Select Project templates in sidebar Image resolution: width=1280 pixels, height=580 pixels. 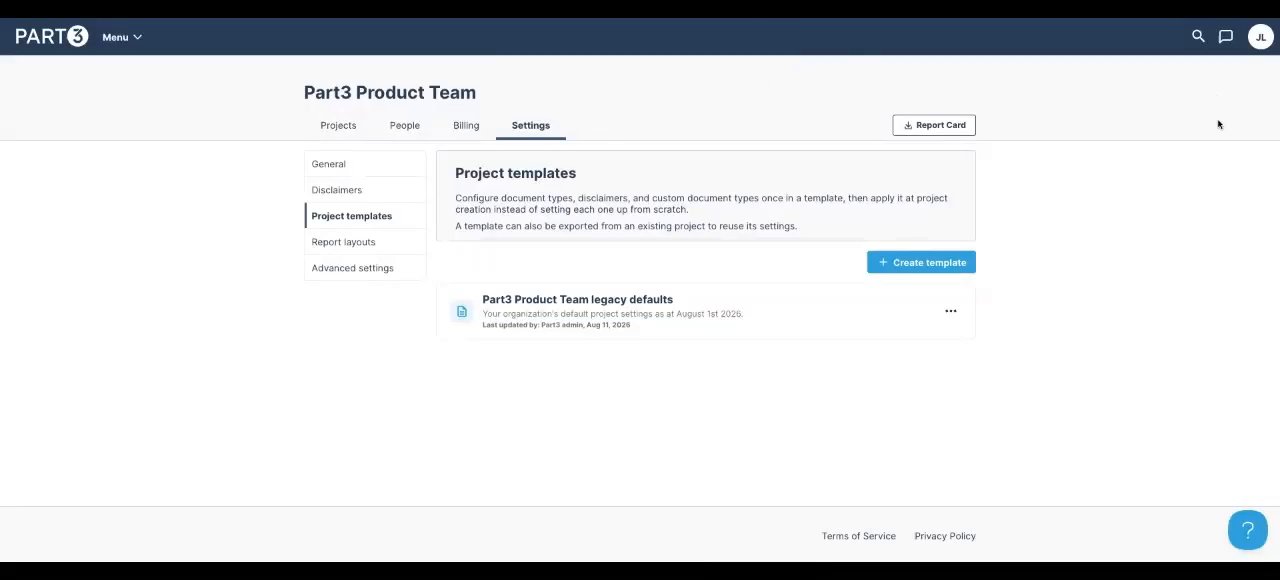tap(365, 216)
